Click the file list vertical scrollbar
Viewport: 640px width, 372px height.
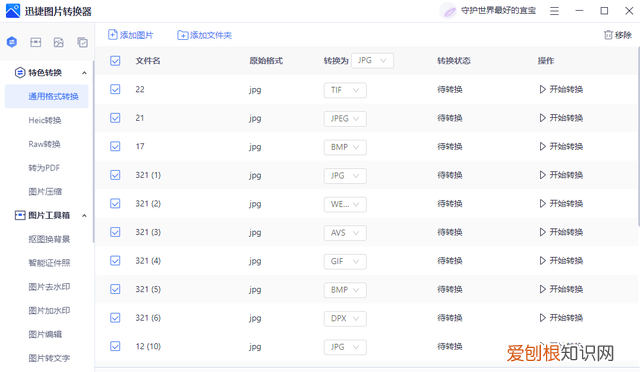[x=638, y=137]
